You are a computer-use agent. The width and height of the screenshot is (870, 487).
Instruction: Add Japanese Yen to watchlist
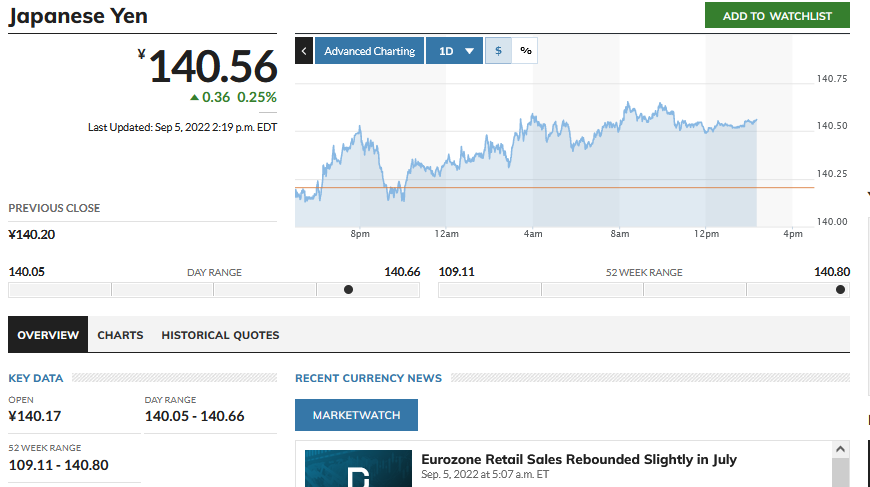click(x=777, y=16)
